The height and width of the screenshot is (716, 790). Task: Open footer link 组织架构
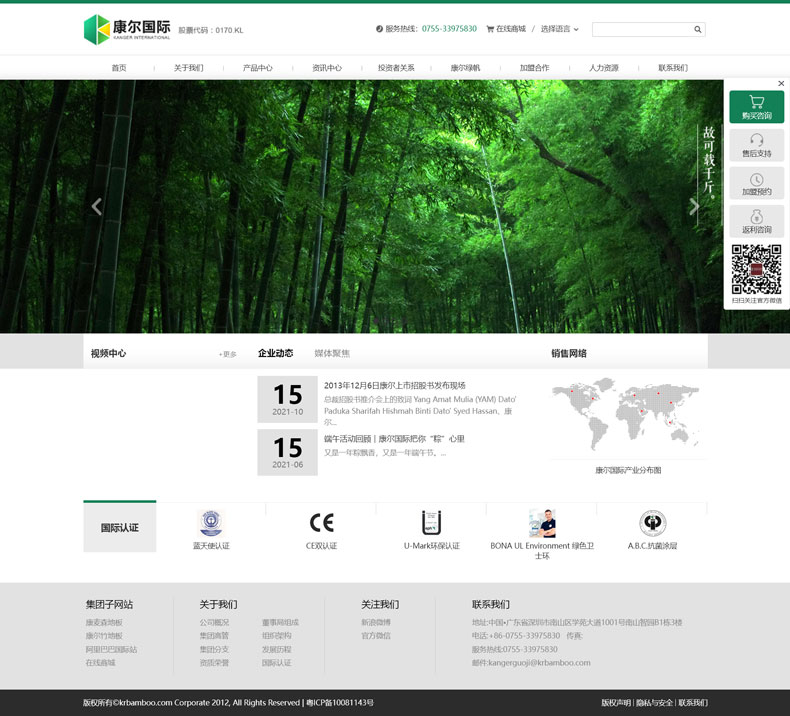pos(277,636)
